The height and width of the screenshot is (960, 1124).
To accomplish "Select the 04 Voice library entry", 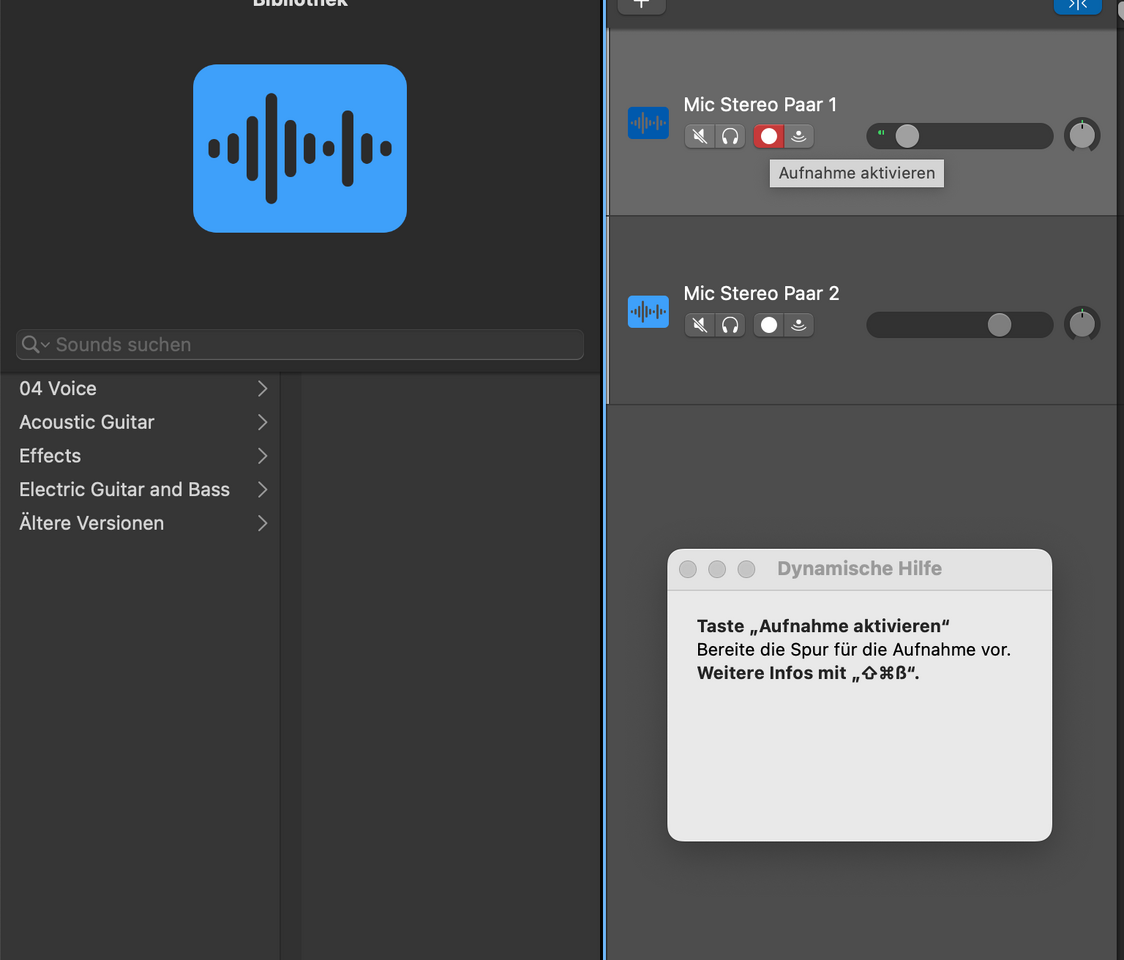I will (140, 389).
